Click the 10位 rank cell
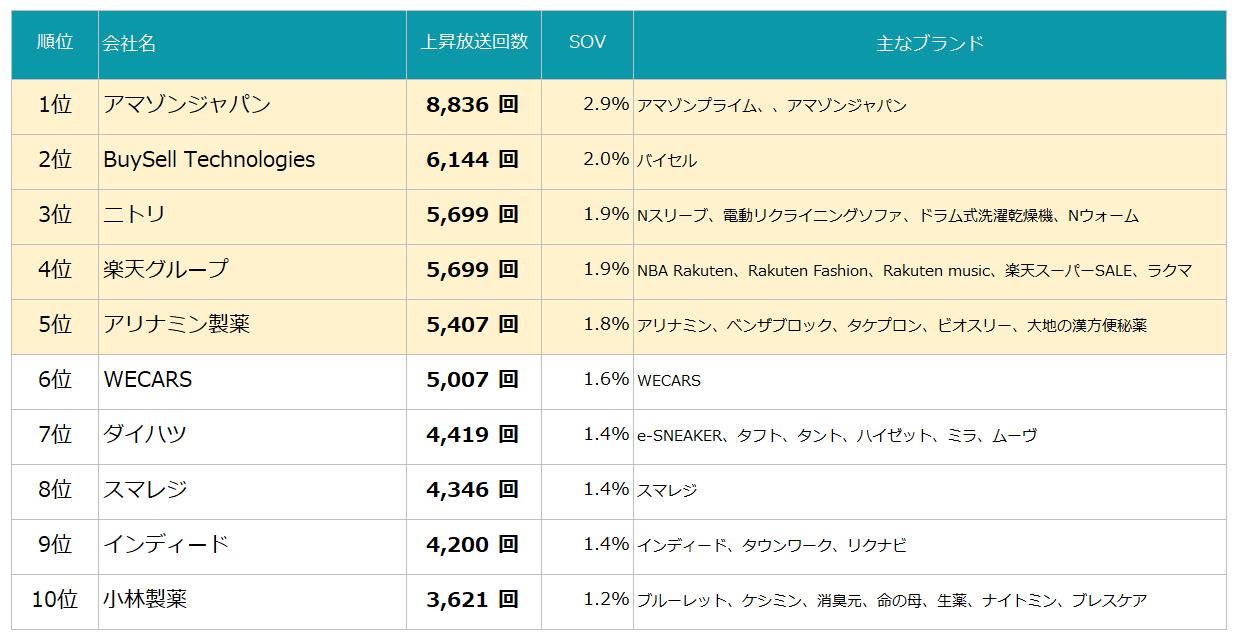The image size is (1241, 642). pyautogui.click(x=55, y=600)
